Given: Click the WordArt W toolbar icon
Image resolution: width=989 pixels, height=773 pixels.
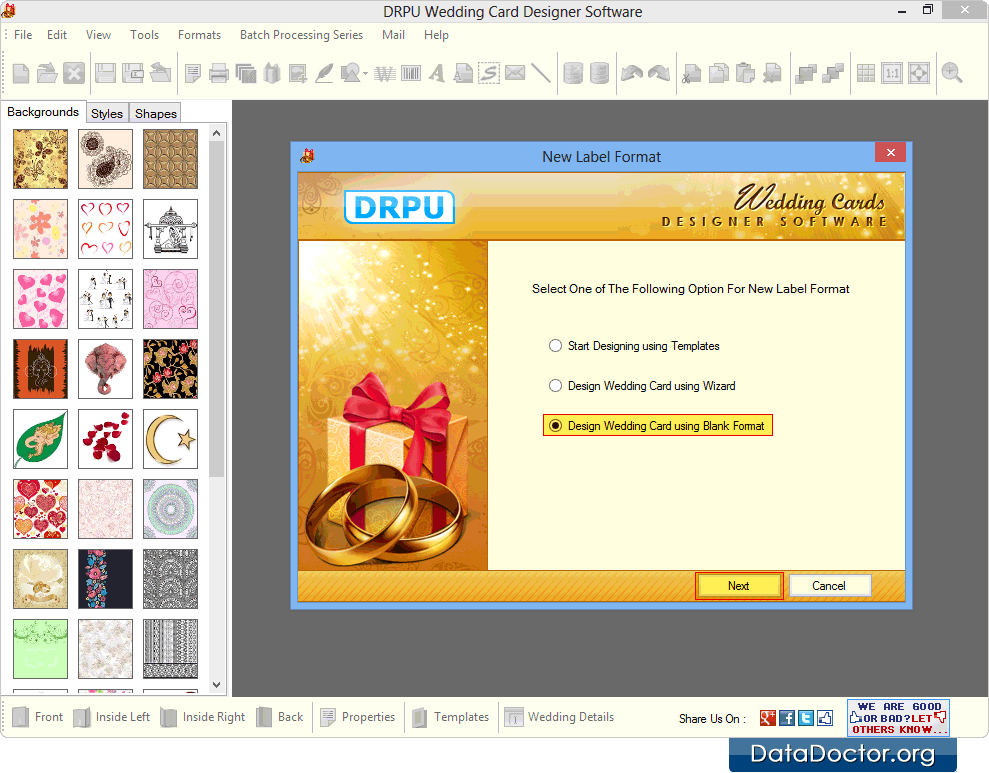Looking at the screenshot, I should coord(385,74).
